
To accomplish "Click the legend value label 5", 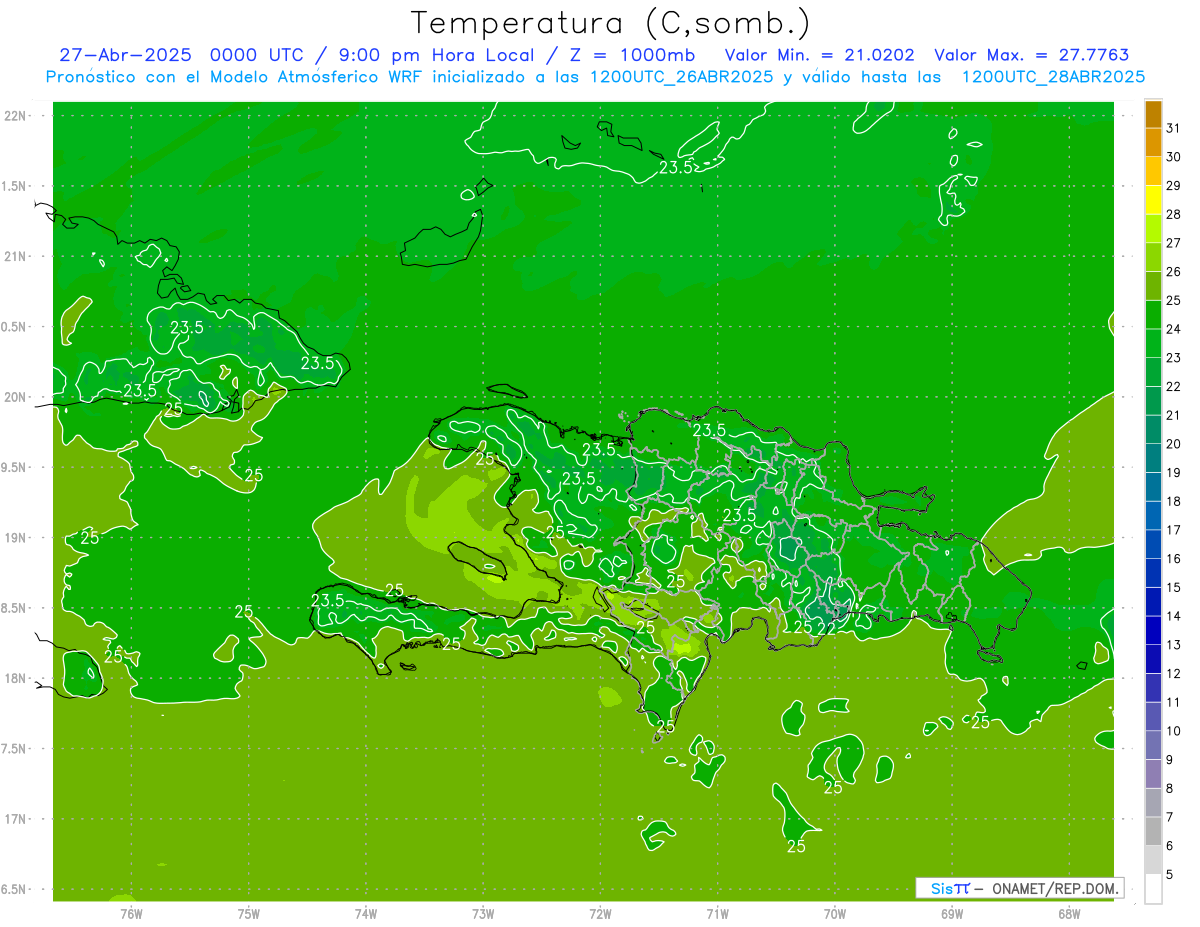I will point(1170,874).
